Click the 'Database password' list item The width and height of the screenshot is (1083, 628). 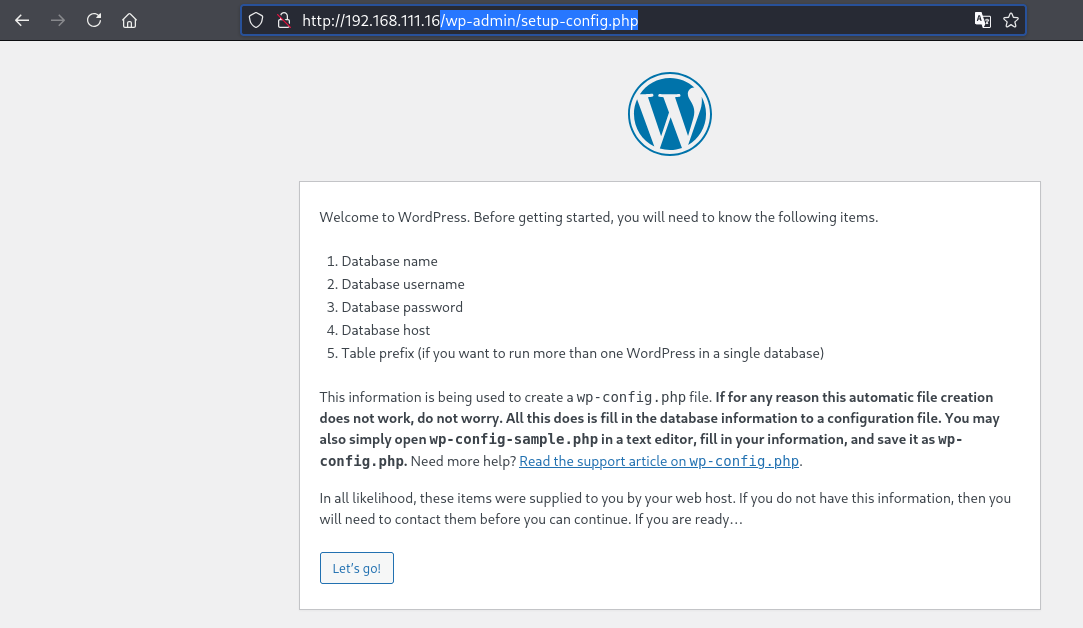(x=402, y=307)
